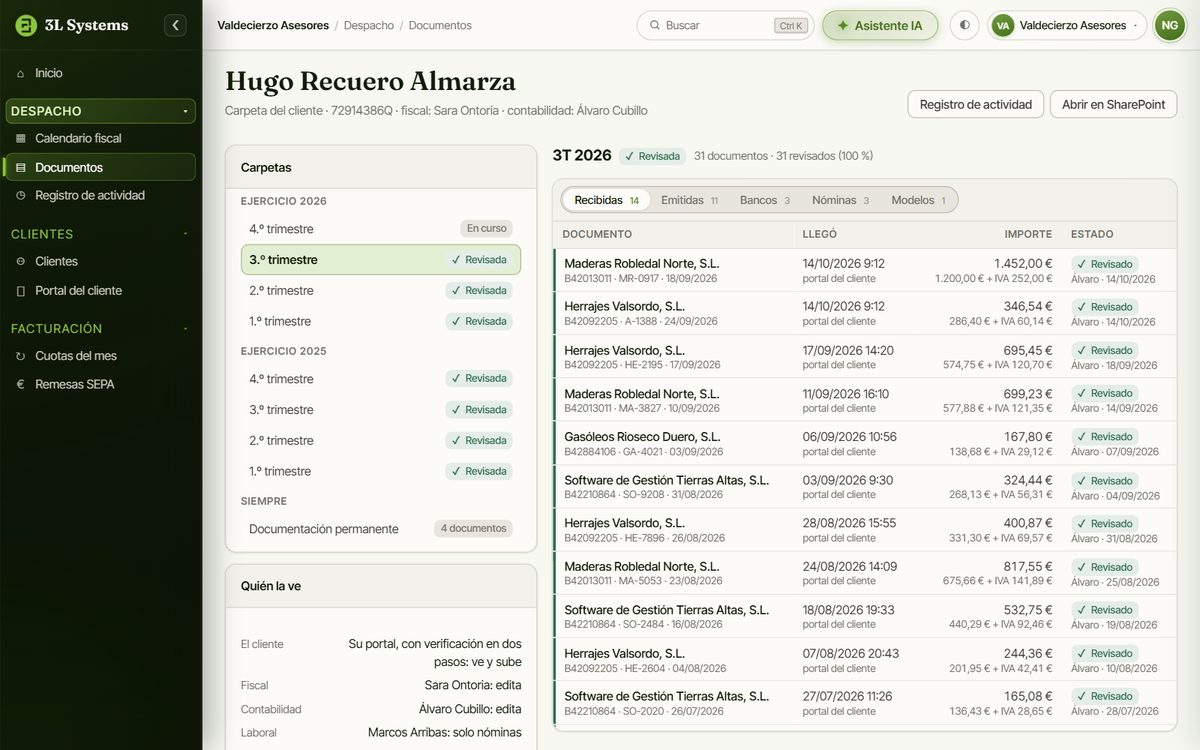Open the Documentación permanente folder

(x=381, y=529)
